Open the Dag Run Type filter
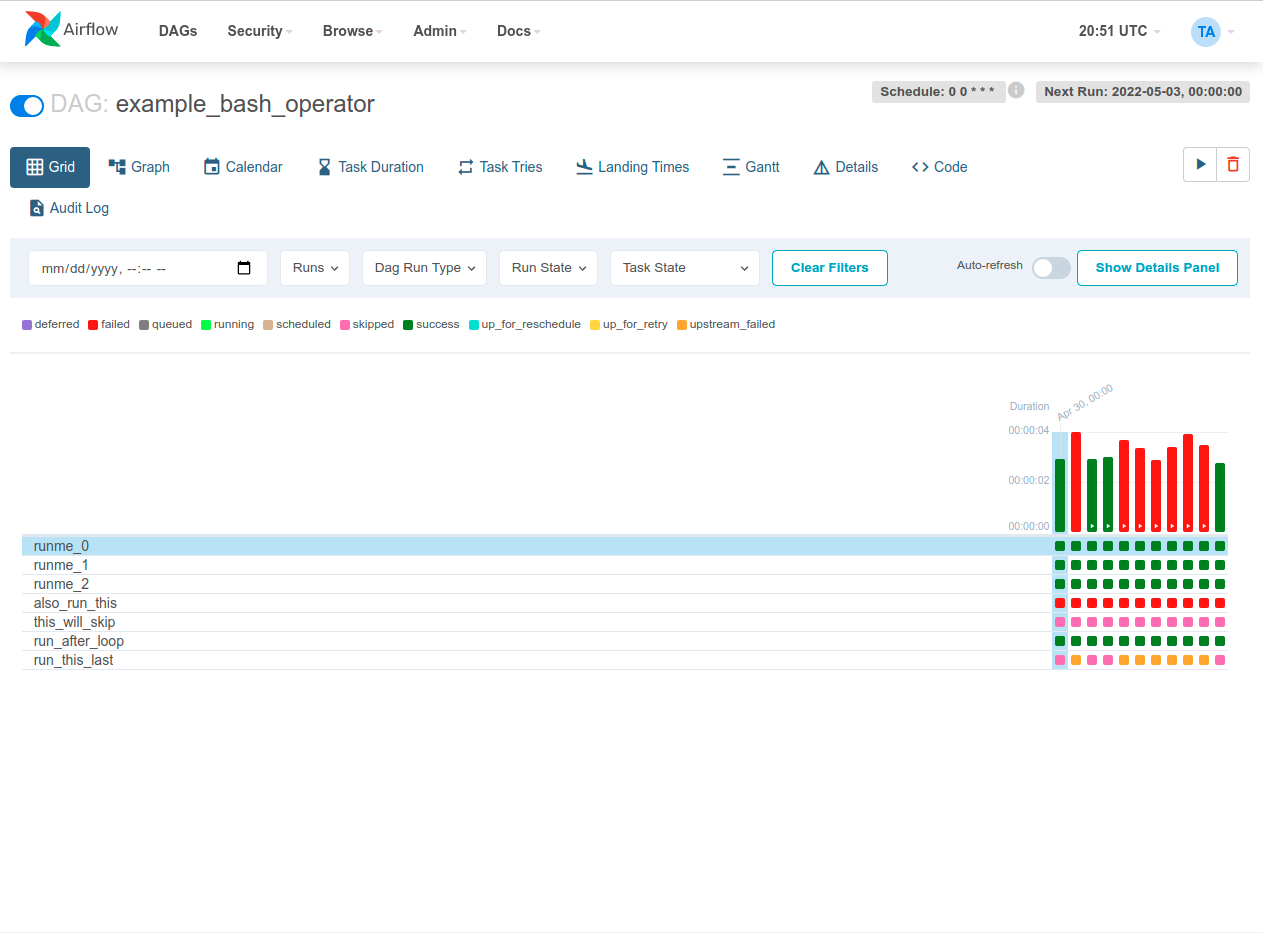 click(x=424, y=268)
